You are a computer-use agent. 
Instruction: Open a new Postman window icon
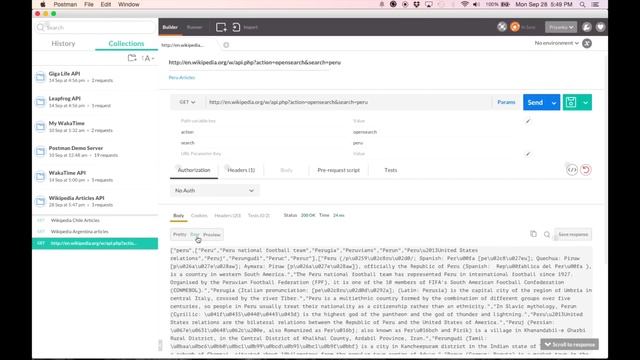pos(221,27)
